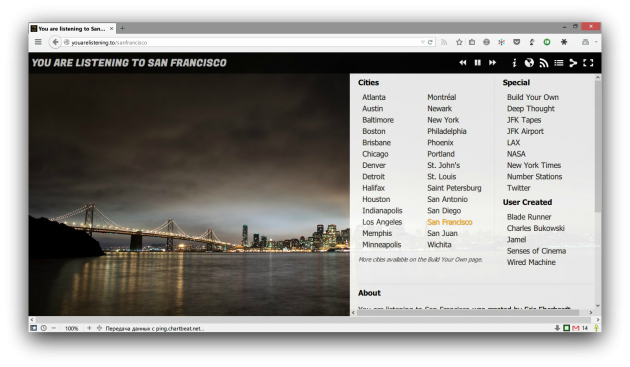Skip to the previous track

pos(463,63)
